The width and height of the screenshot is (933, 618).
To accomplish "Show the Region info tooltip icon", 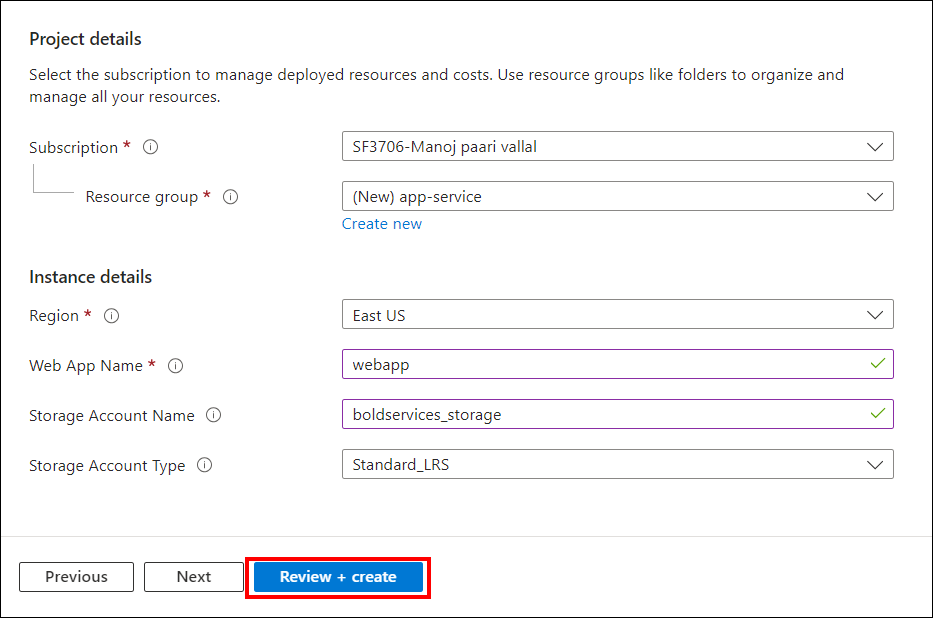I will 112,316.
